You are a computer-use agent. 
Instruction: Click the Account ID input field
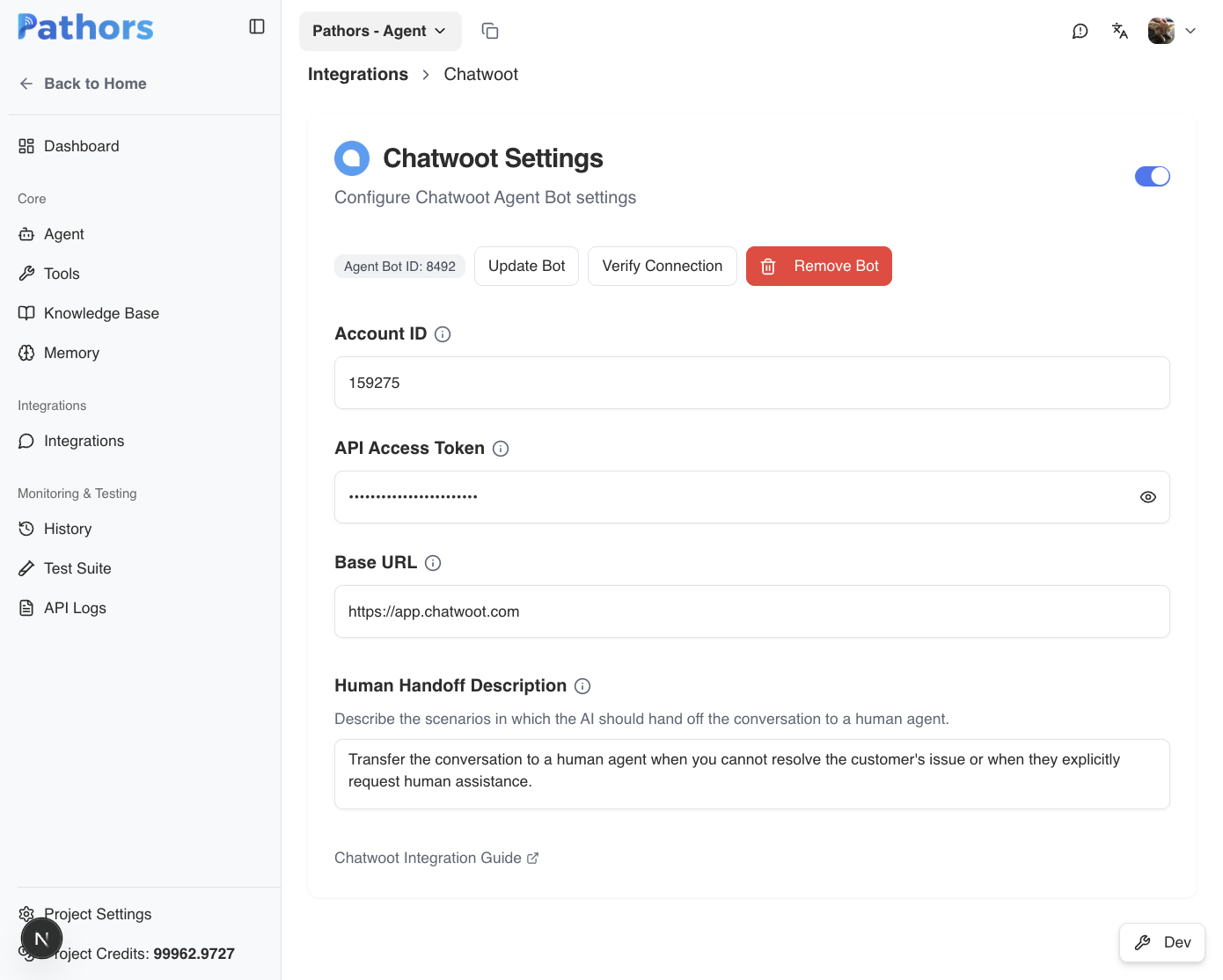pos(752,383)
